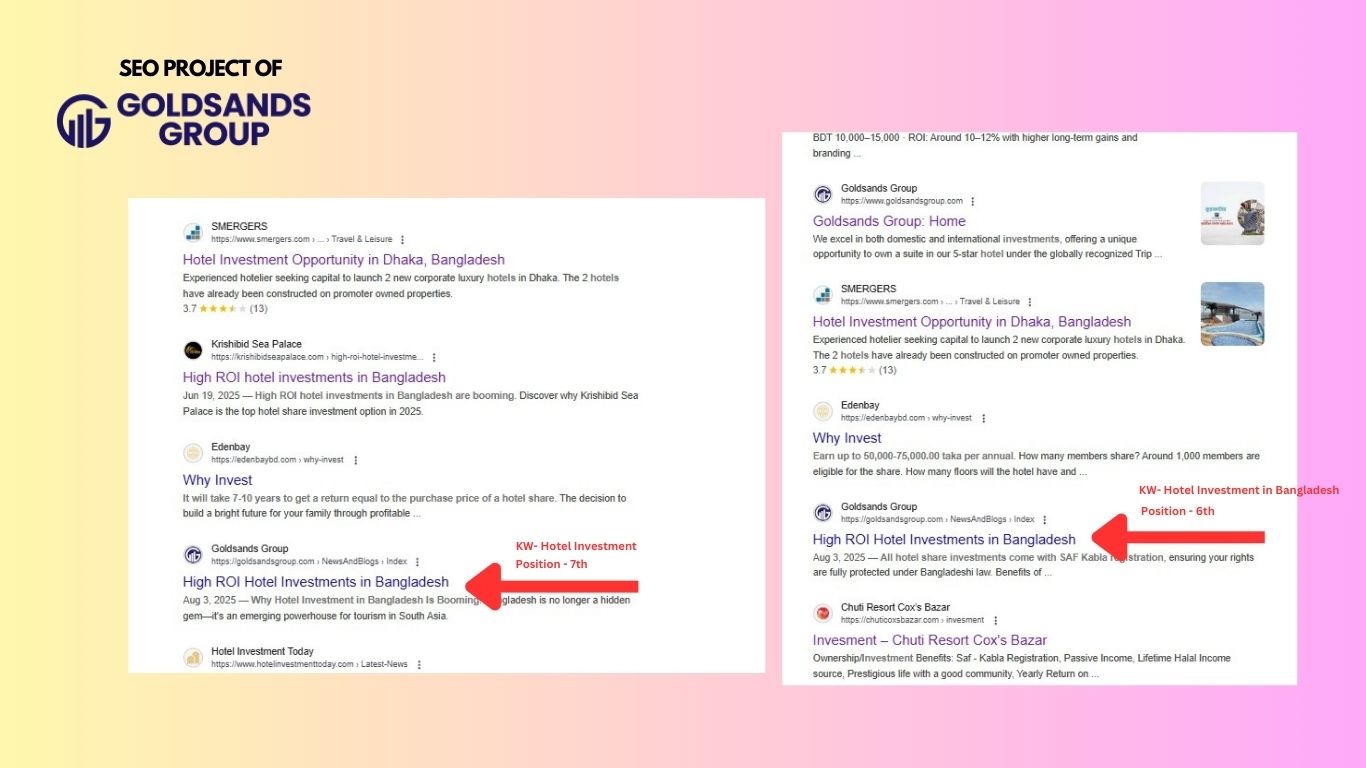Image resolution: width=1366 pixels, height=768 pixels.
Task: Click the hotelinvestmenttoday.com Latest-News breadcrumb
Action: [309, 665]
